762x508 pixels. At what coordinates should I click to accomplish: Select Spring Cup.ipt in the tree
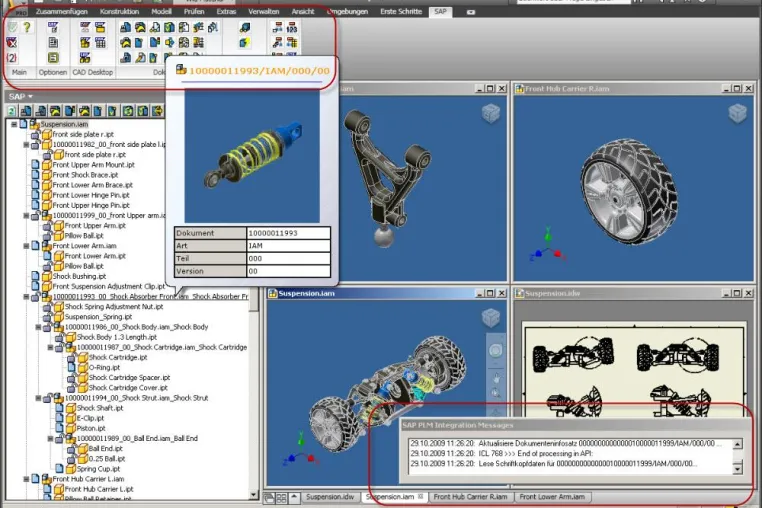click(98, 469)
